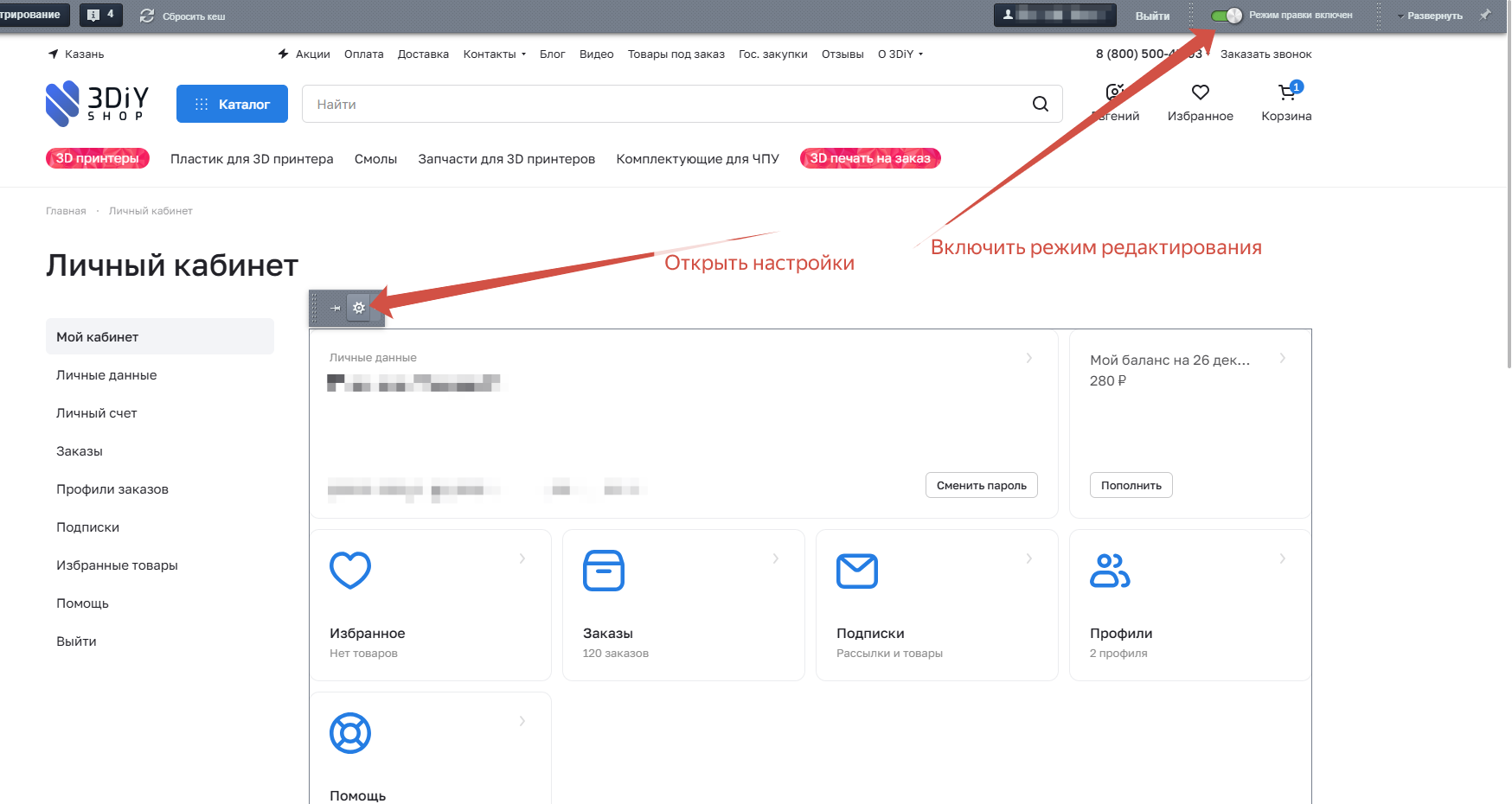Click the lightning bolt Акции icon
The height and width of the screenshot is (804, 1512).
[283, 54]
